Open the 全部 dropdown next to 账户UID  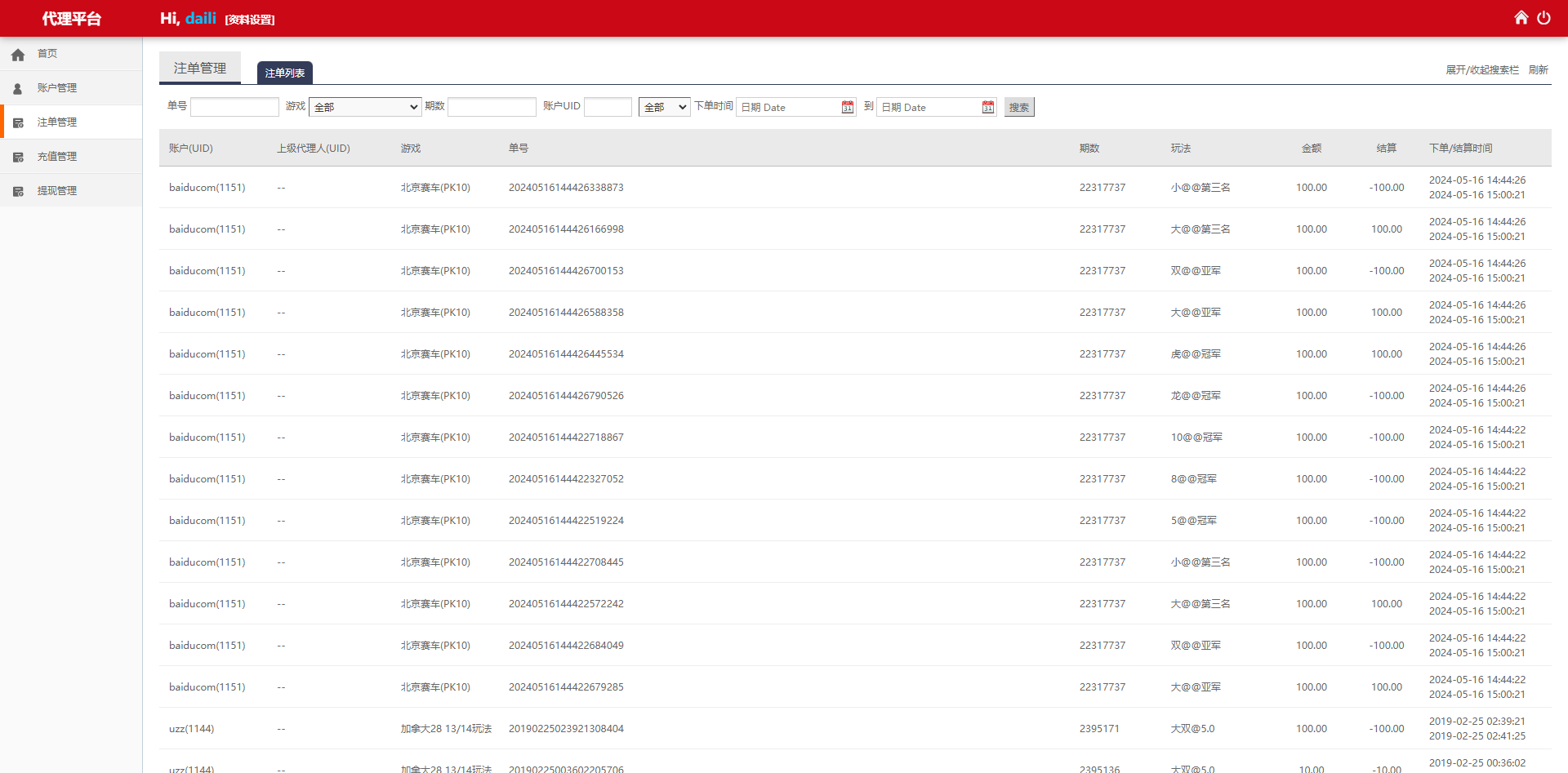point(665,107)
